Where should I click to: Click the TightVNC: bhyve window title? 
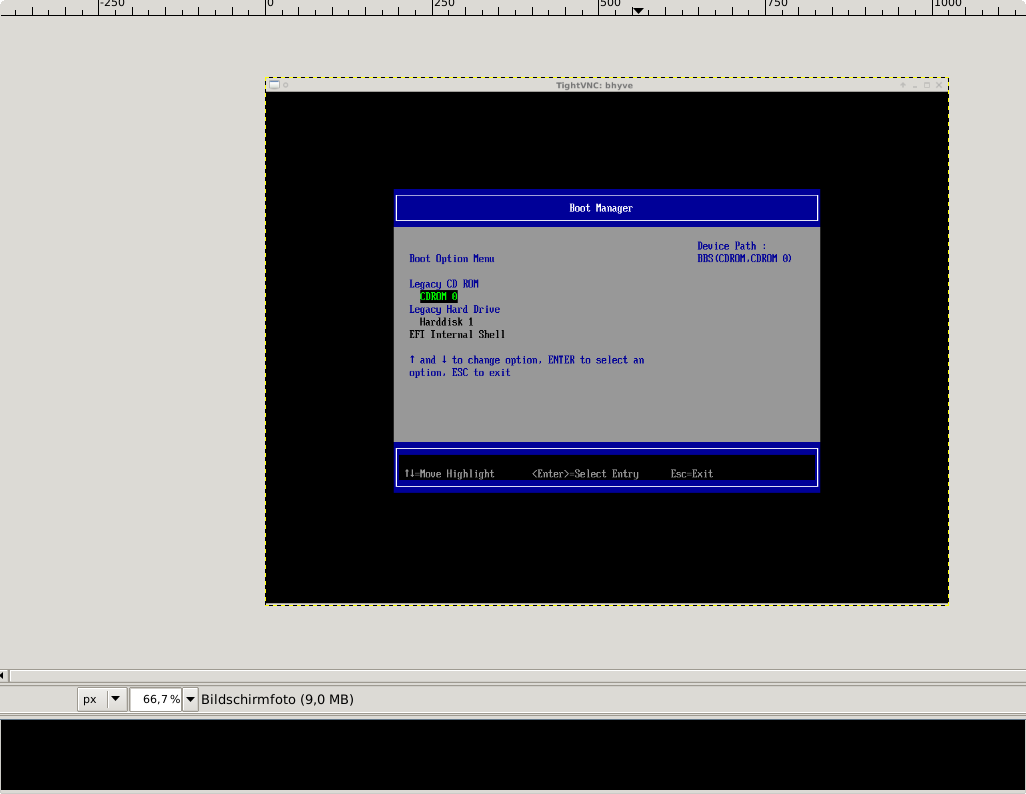(594, 85)
